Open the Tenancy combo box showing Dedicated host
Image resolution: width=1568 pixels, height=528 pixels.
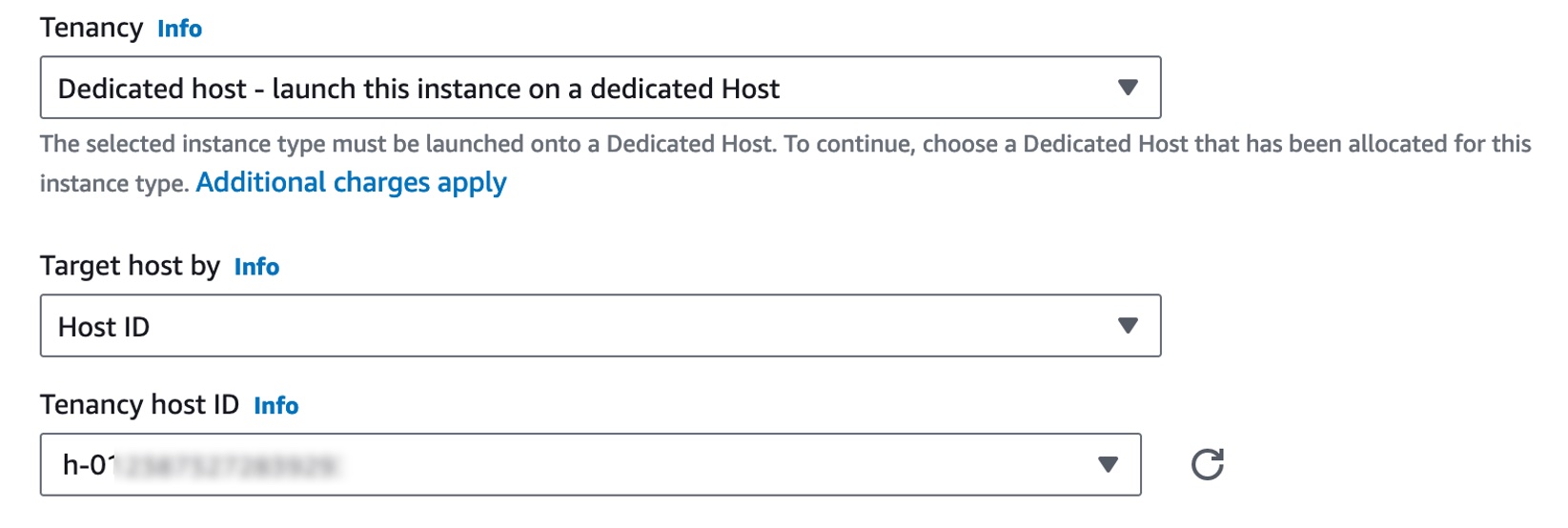pos(601,88)
